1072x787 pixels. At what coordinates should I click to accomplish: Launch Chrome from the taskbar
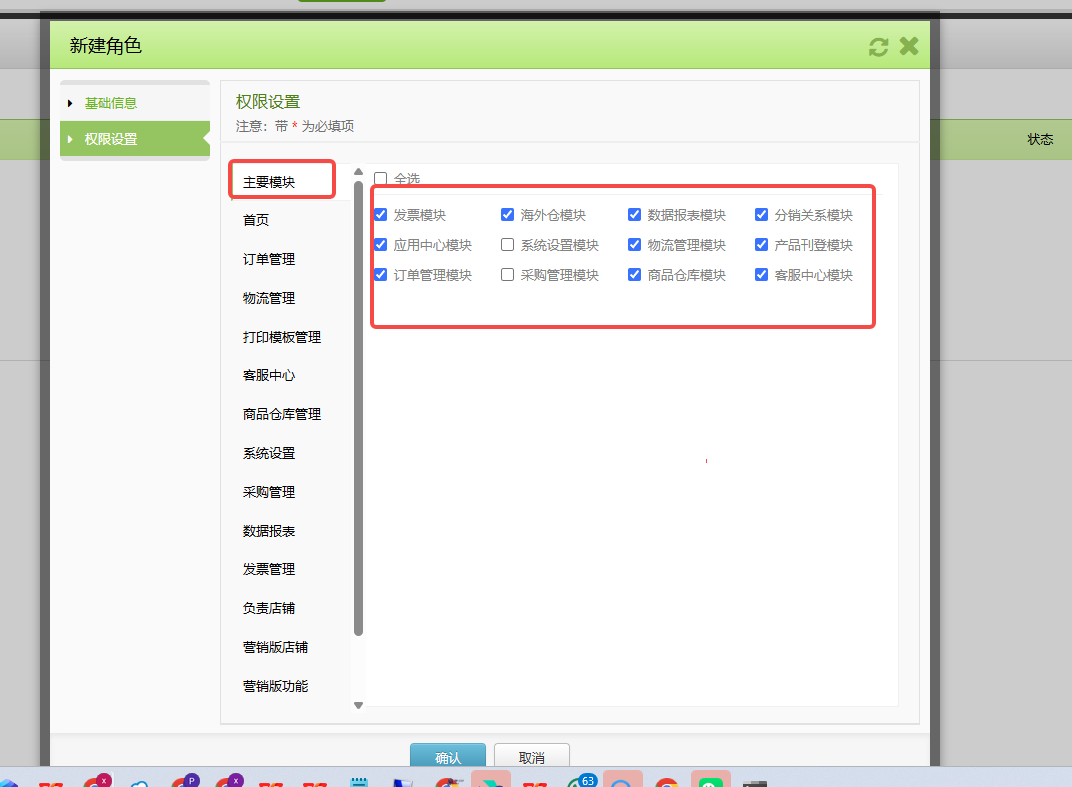666,779
